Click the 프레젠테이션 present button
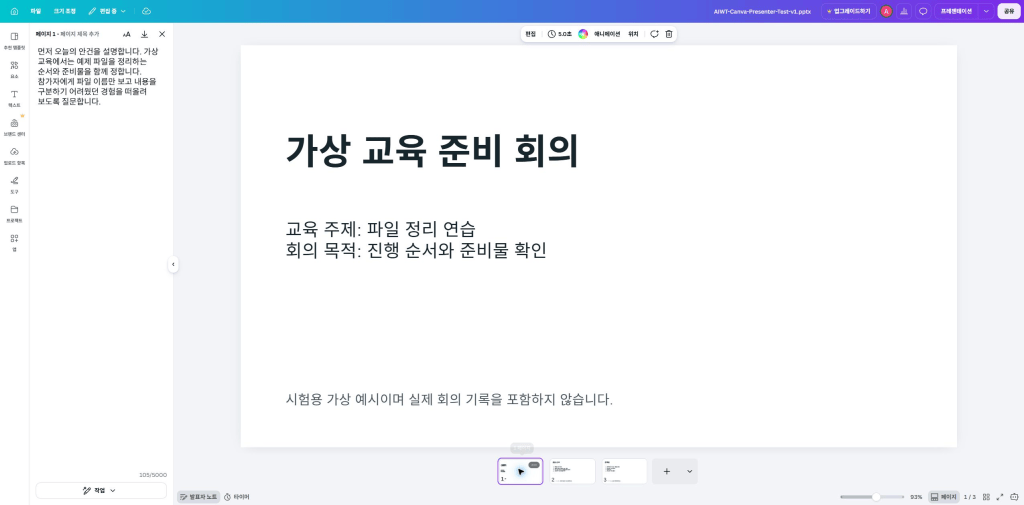This screenshot has height=505, width=1024. [956, 11]
